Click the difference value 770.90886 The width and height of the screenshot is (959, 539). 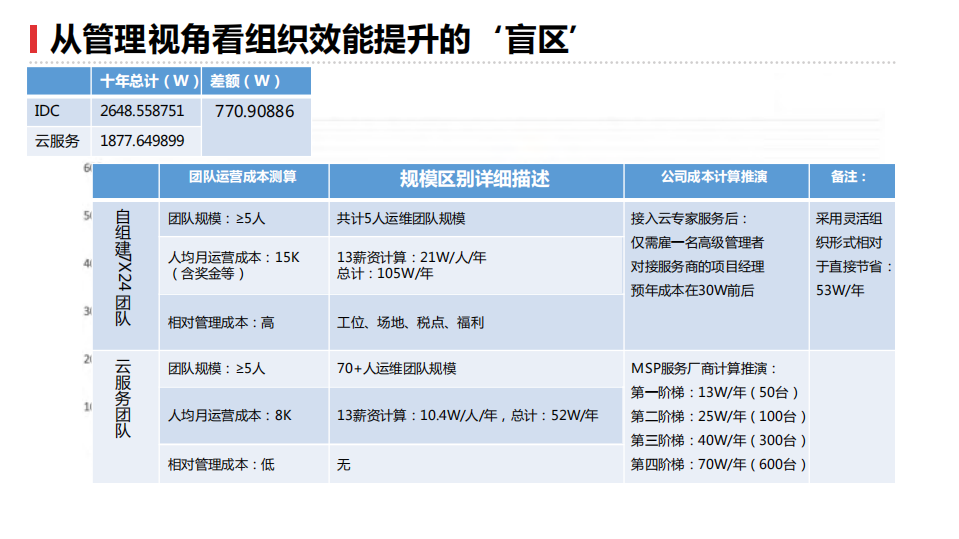click(x=254, y=111)
